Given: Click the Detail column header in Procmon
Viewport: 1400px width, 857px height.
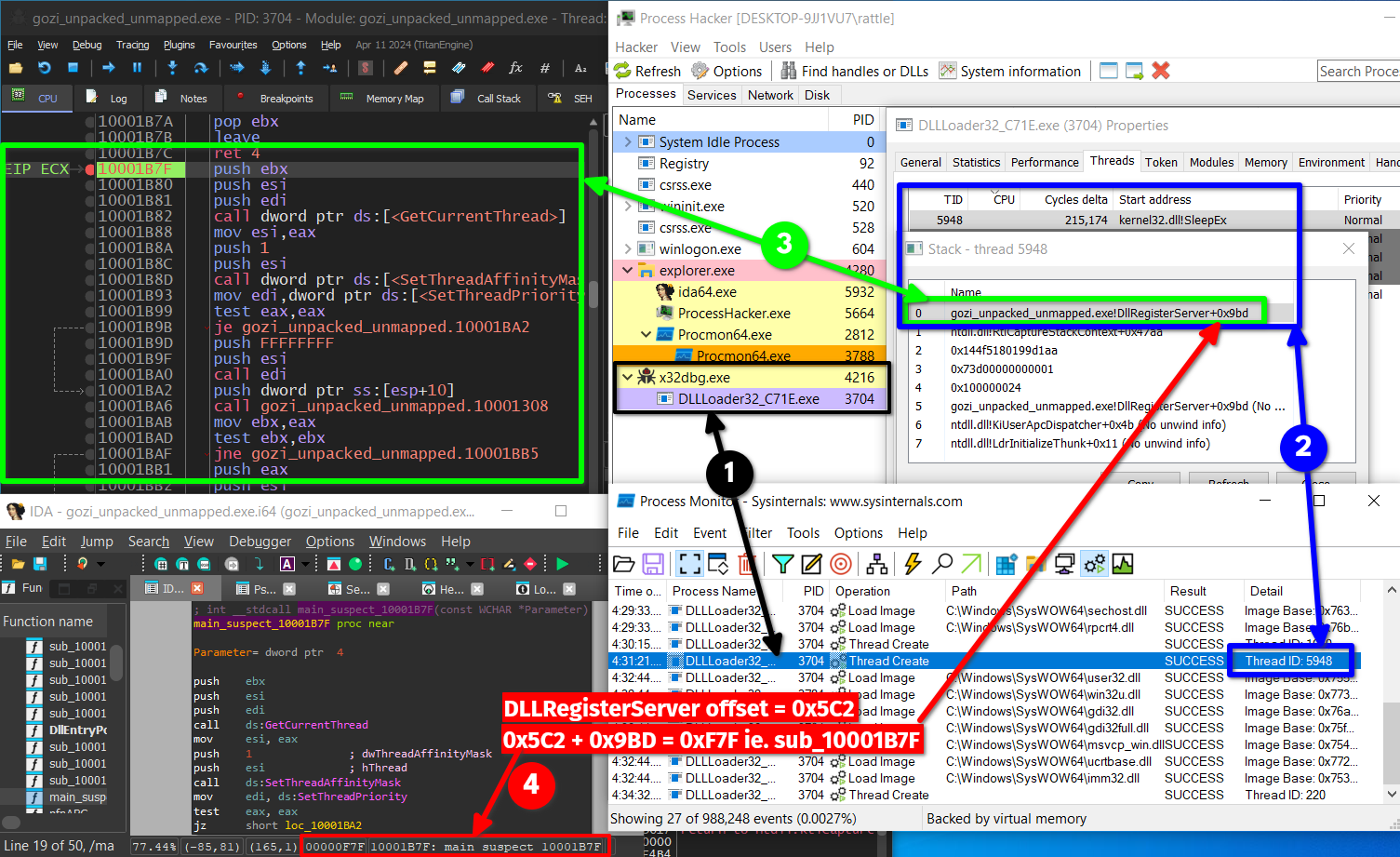Looking at the screenshot, I should (x=1300, y=591).
